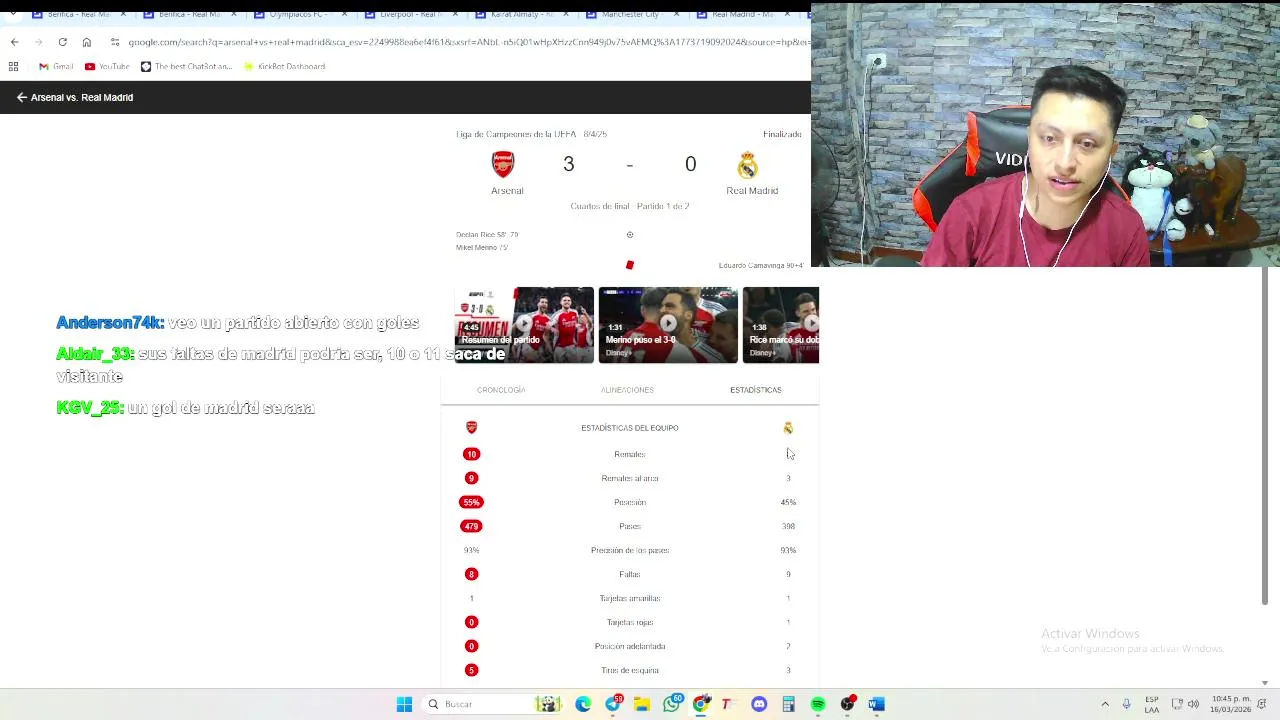This screenshot has width=1280, height=720.
Task: Open the apps grid in bookmarks bar
Action: 13,66
